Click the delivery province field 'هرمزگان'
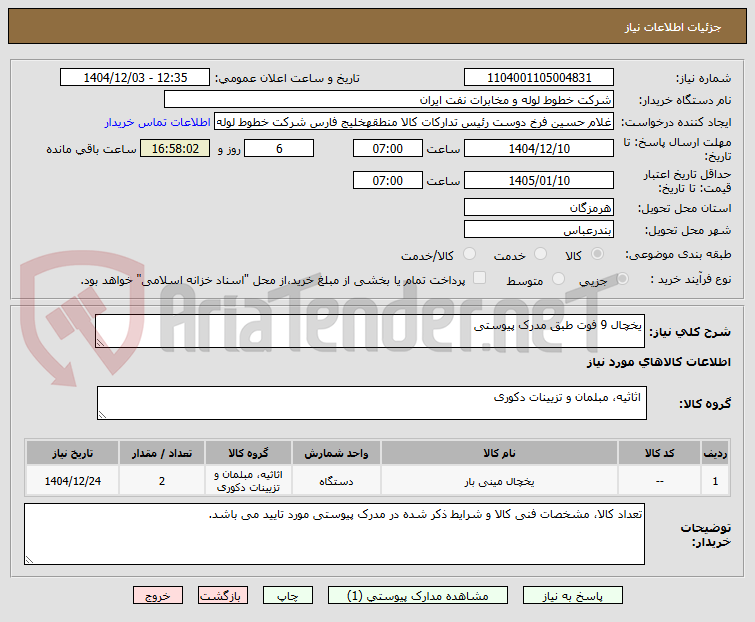This screenshot has width=755, height=622. click(539, 207)
